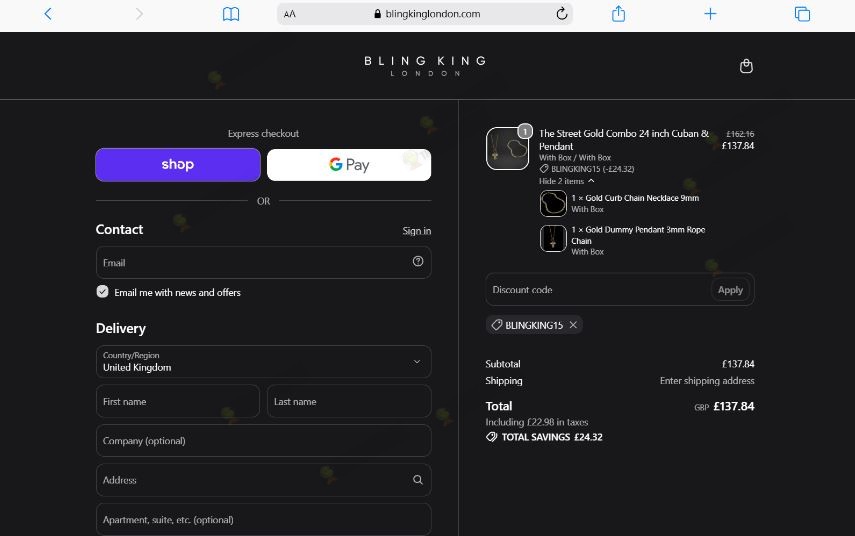
Task: Click Street Gold Combo product thumbnail
Action: click(507, 149)
